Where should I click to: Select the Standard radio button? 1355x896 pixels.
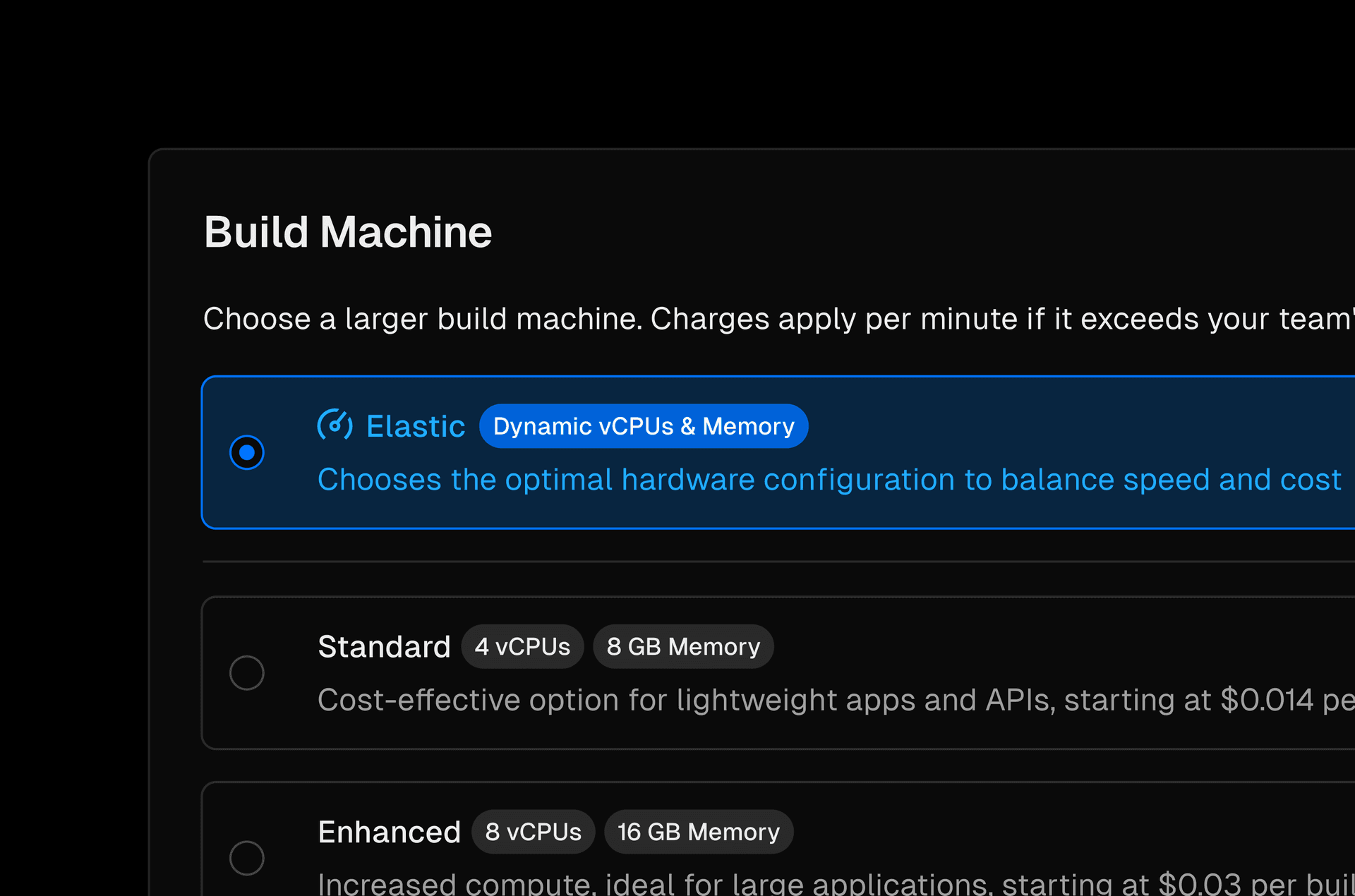[x=247, y=672]
